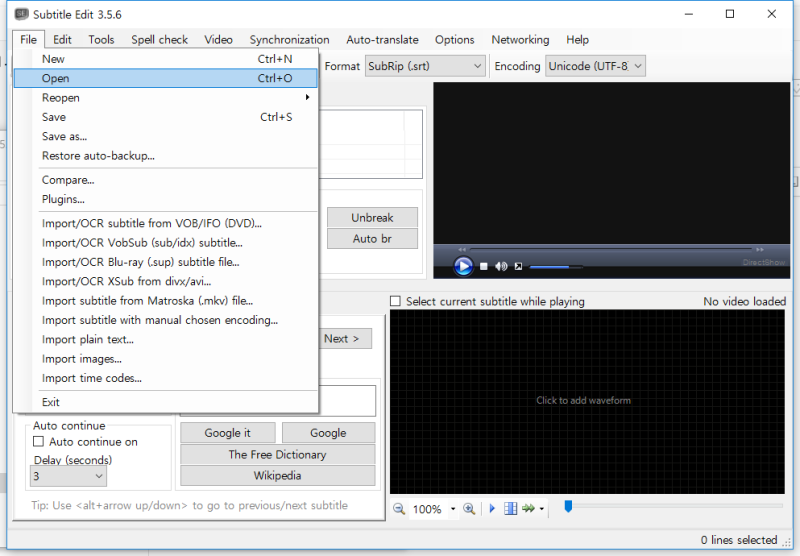The image size is (800, 556).
Task: Open the Networking menu
Action: 520,40
